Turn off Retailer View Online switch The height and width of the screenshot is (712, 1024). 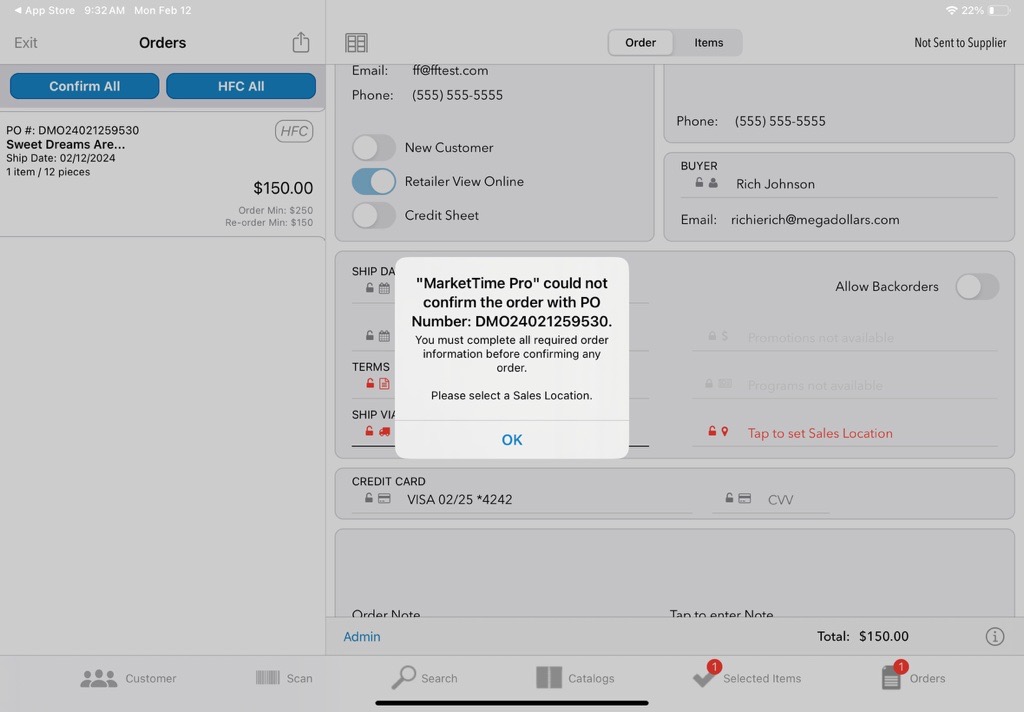pos(374,182)
